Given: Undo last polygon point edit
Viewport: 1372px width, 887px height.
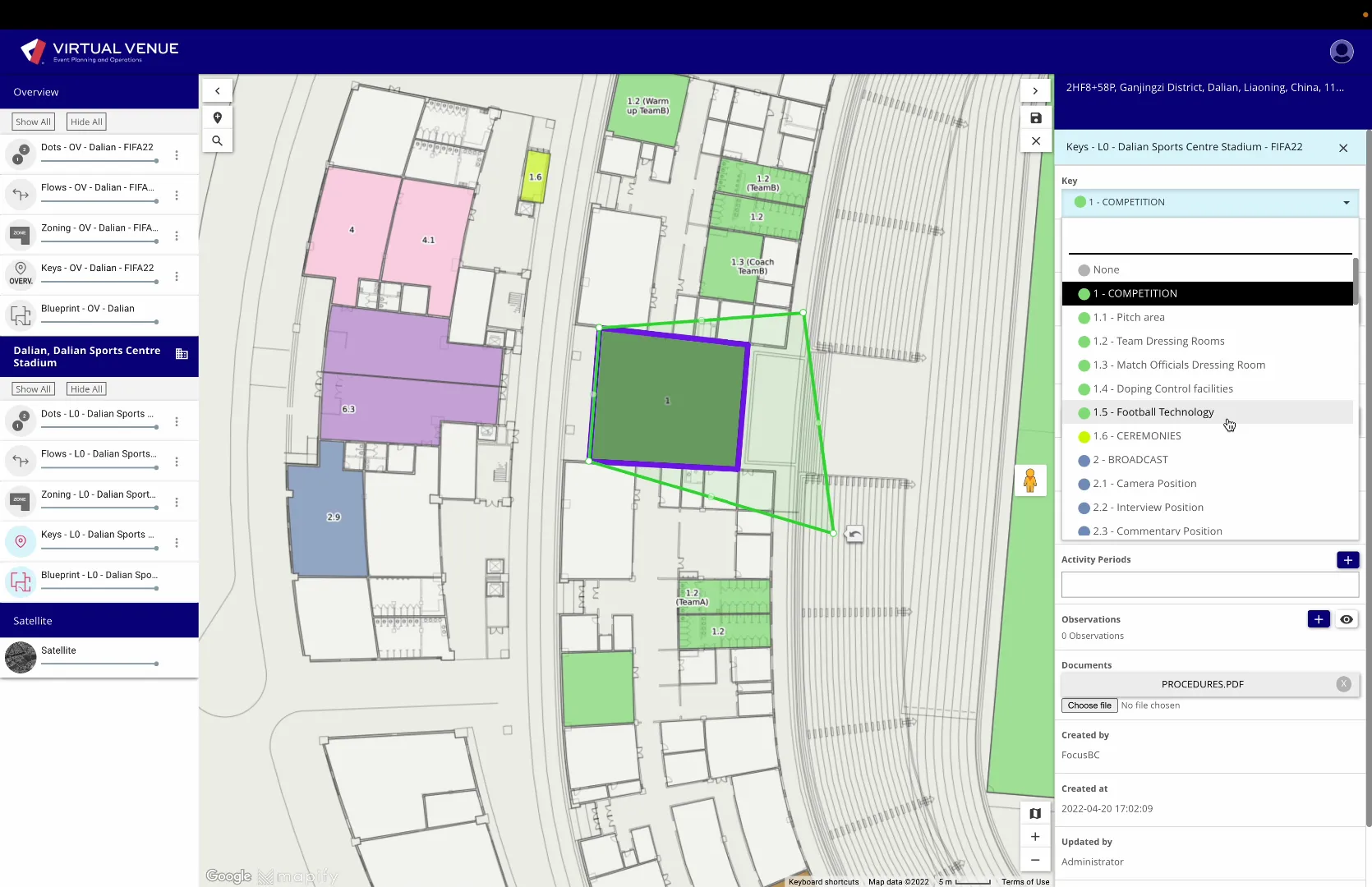Looking at the screenshot, I should [854, 535].
